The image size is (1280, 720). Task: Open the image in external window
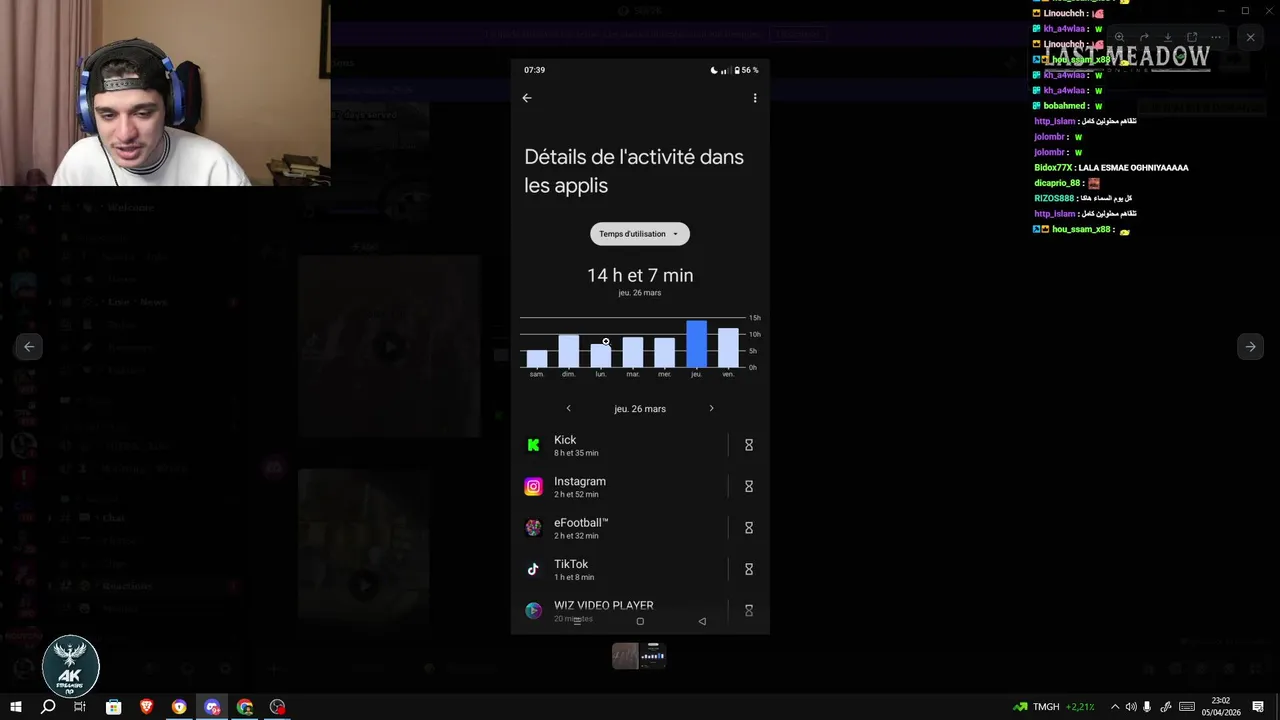pyautogui.click(x=1192, y=37)
